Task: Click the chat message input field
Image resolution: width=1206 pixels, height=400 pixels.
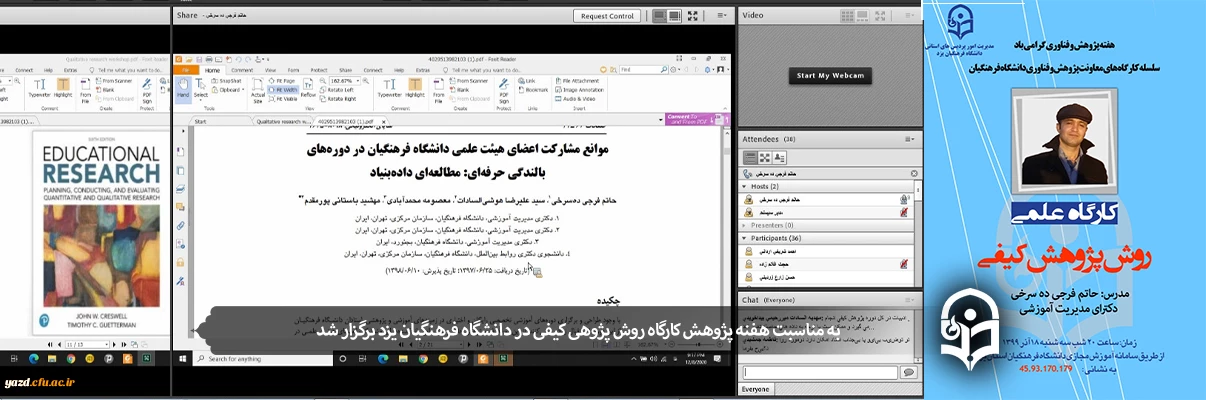Action: click(x=818, y=372)
